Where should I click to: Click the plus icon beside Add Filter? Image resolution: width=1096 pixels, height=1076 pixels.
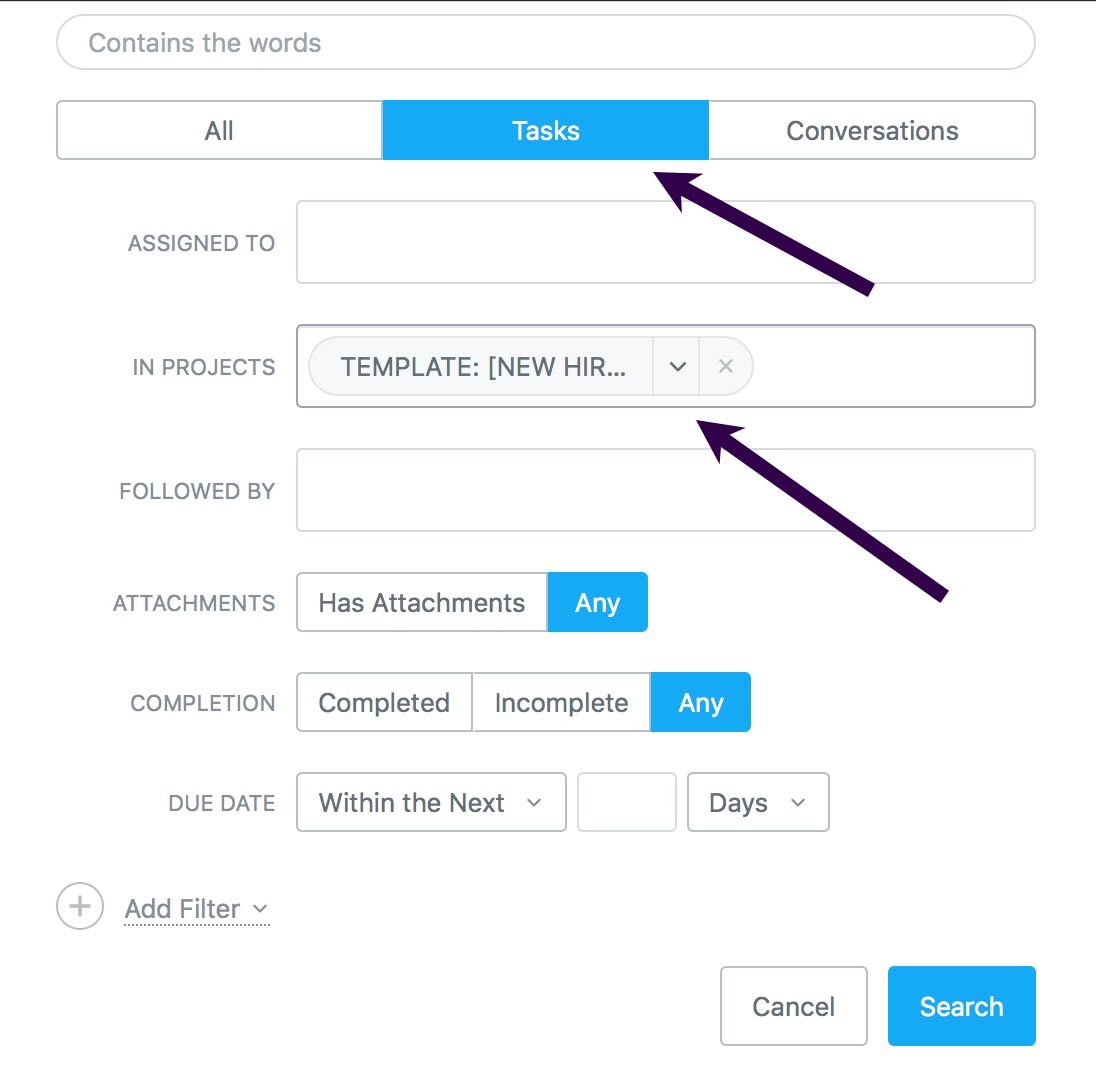(80, 907)
